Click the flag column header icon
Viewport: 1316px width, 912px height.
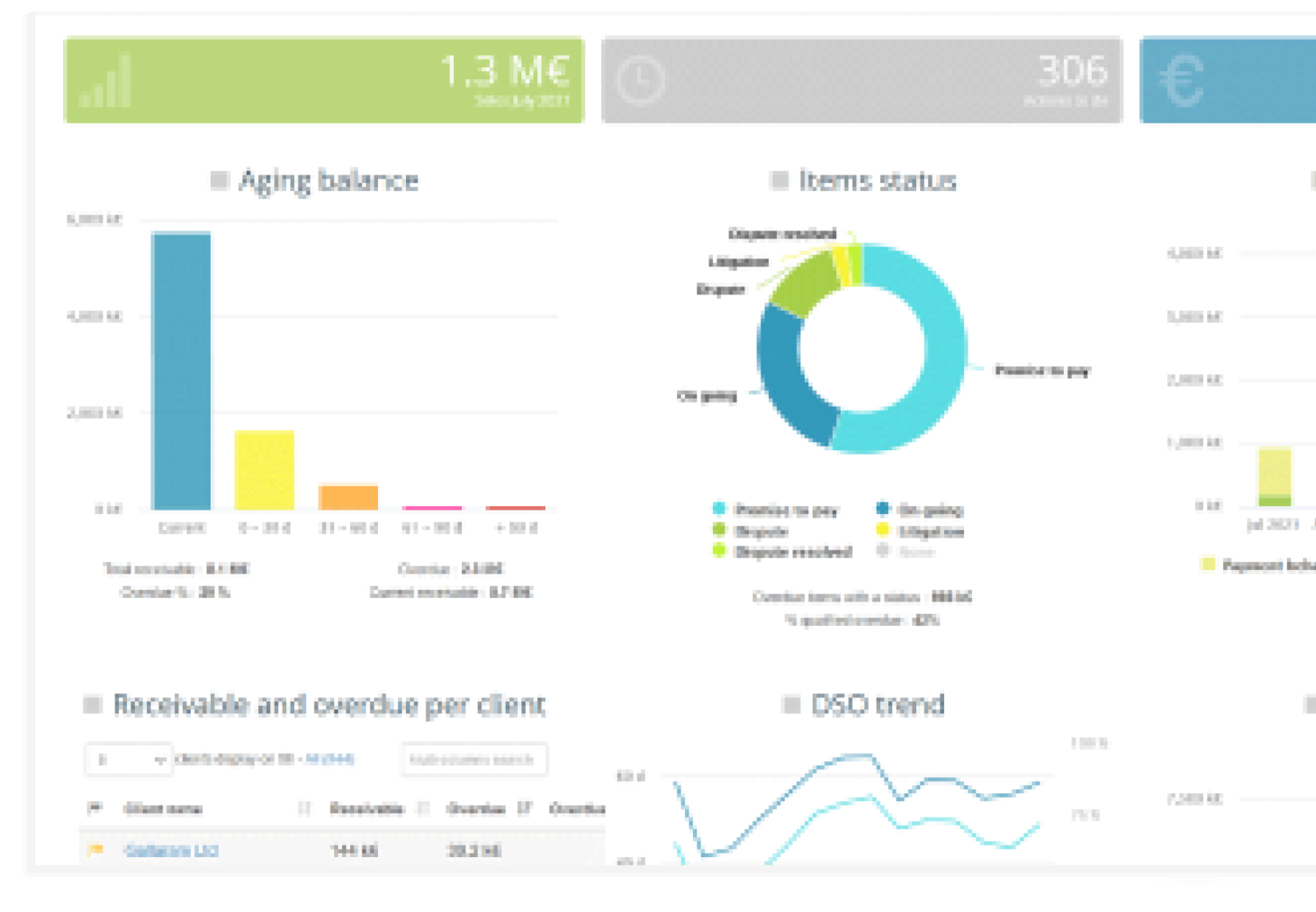click(95, 808)
